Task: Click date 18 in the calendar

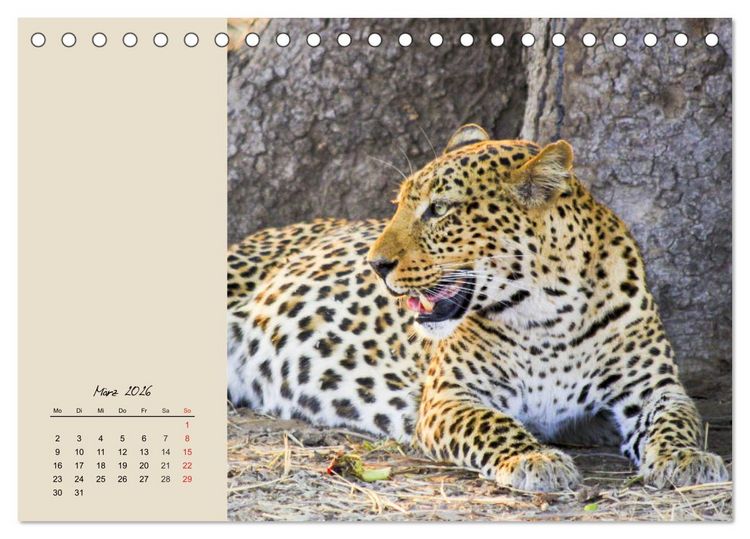Action: click(100, 465)
